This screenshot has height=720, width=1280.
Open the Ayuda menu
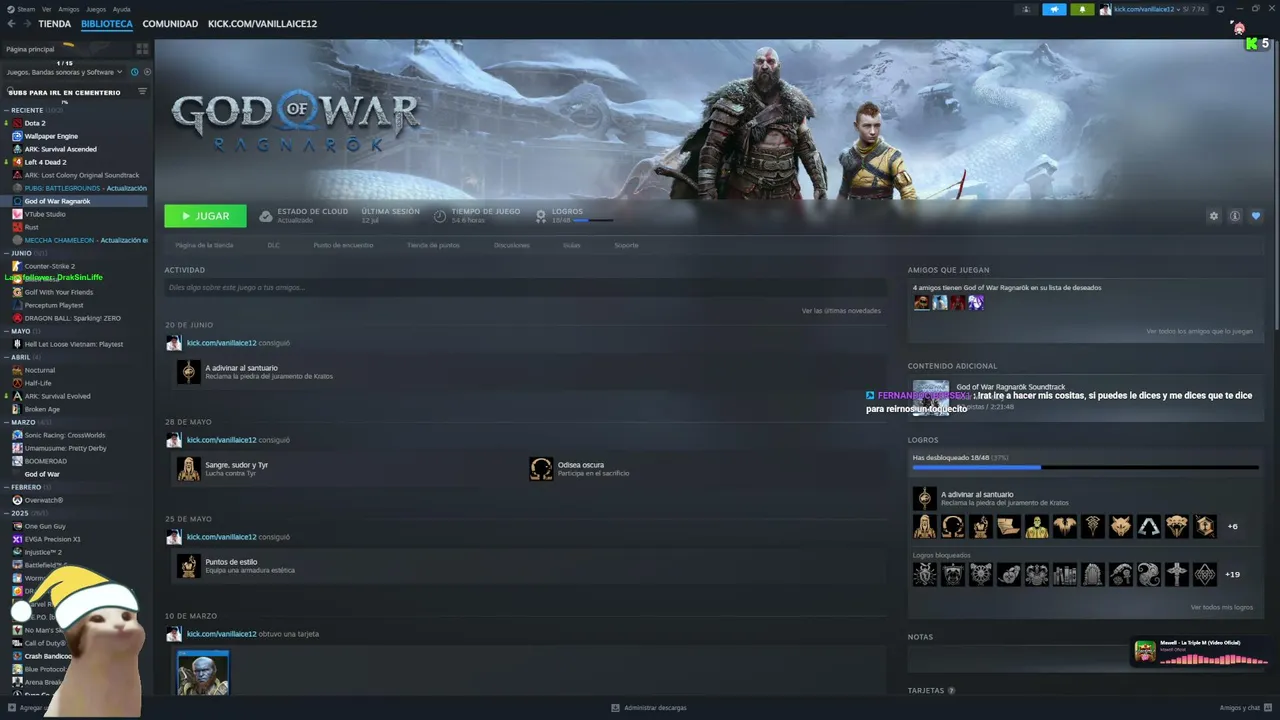122,9
